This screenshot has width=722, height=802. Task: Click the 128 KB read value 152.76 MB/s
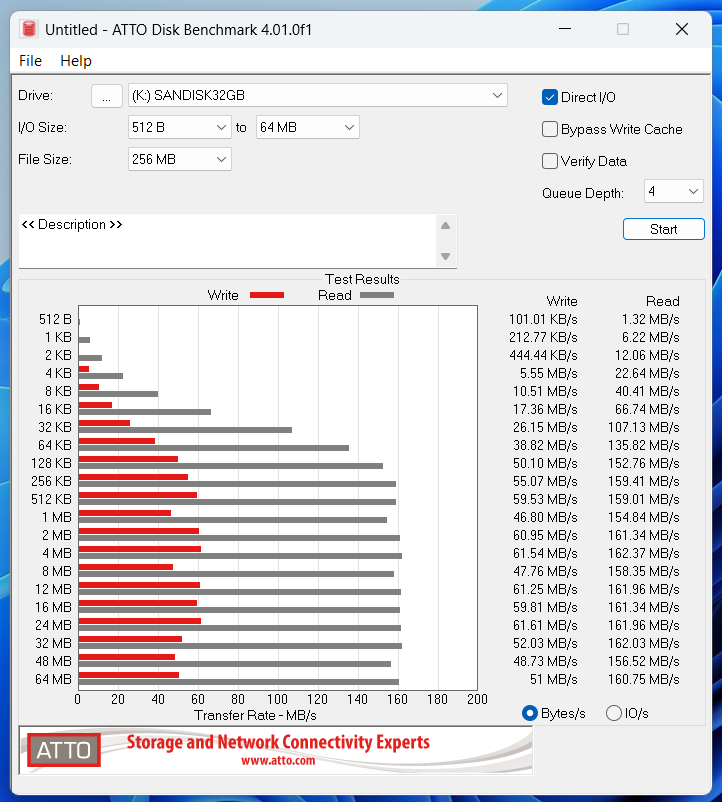643,463
